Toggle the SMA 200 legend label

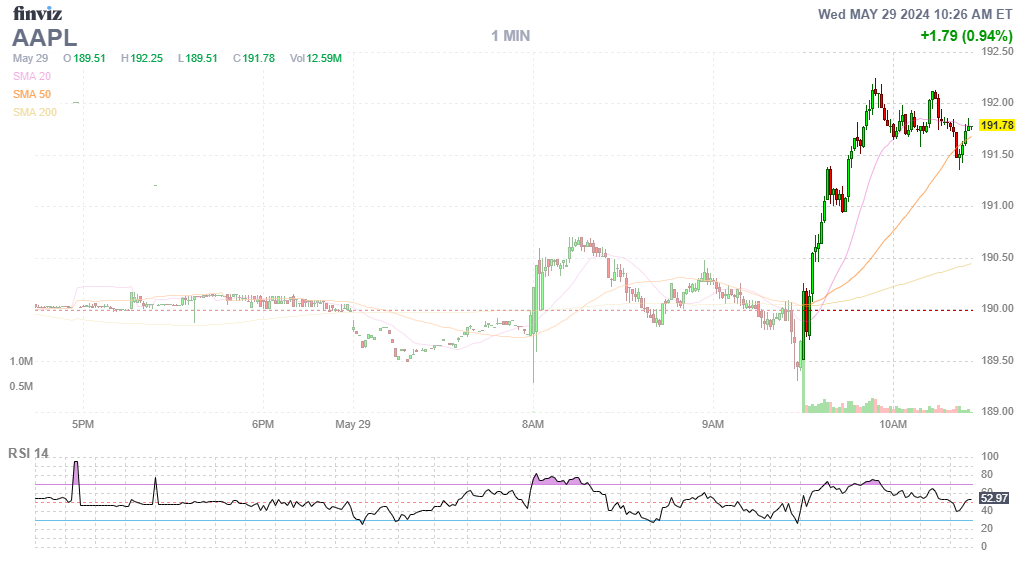pos(35,112)
